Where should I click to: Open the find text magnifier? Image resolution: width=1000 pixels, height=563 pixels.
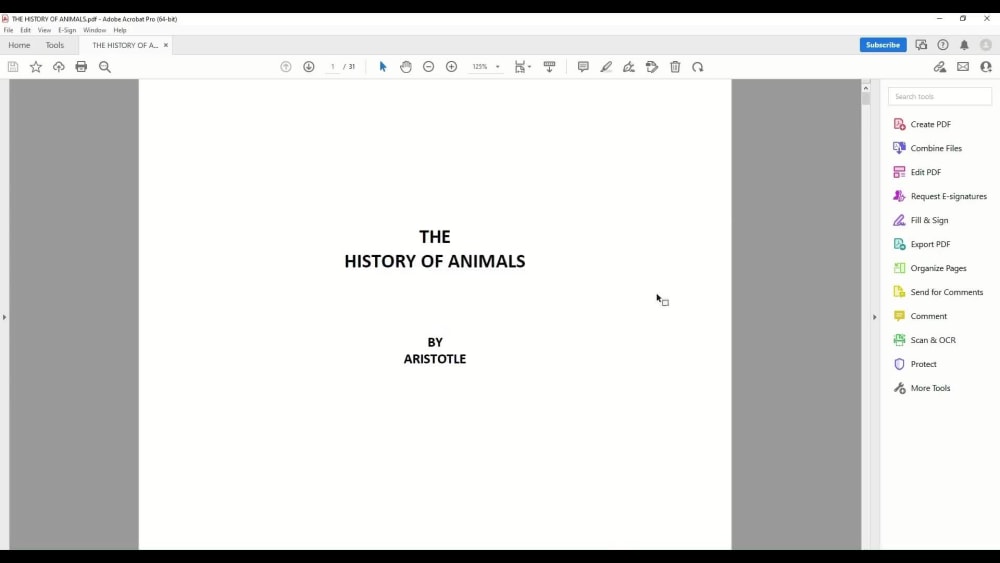point(105,67)
